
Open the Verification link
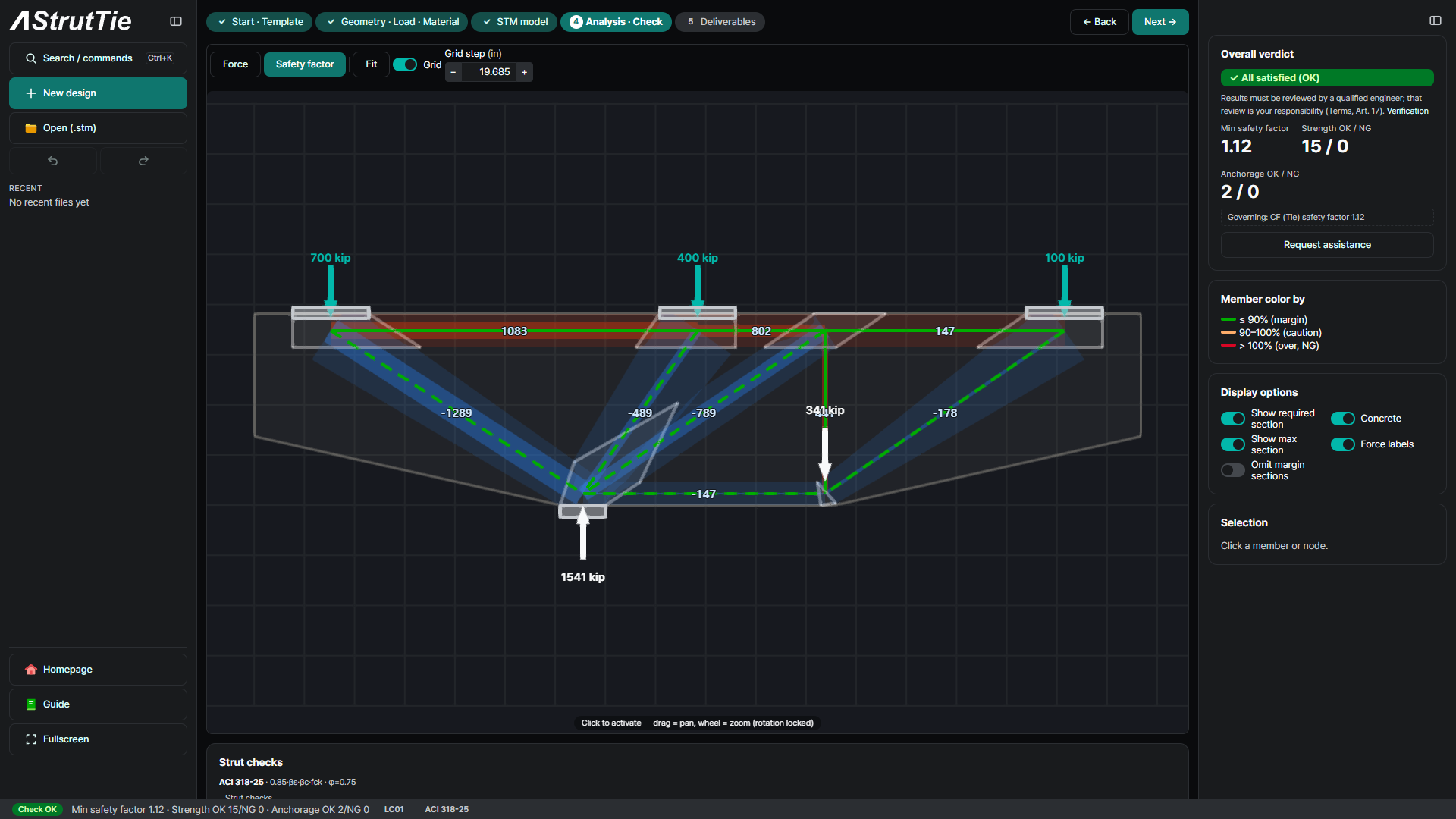coord(1407,111)
